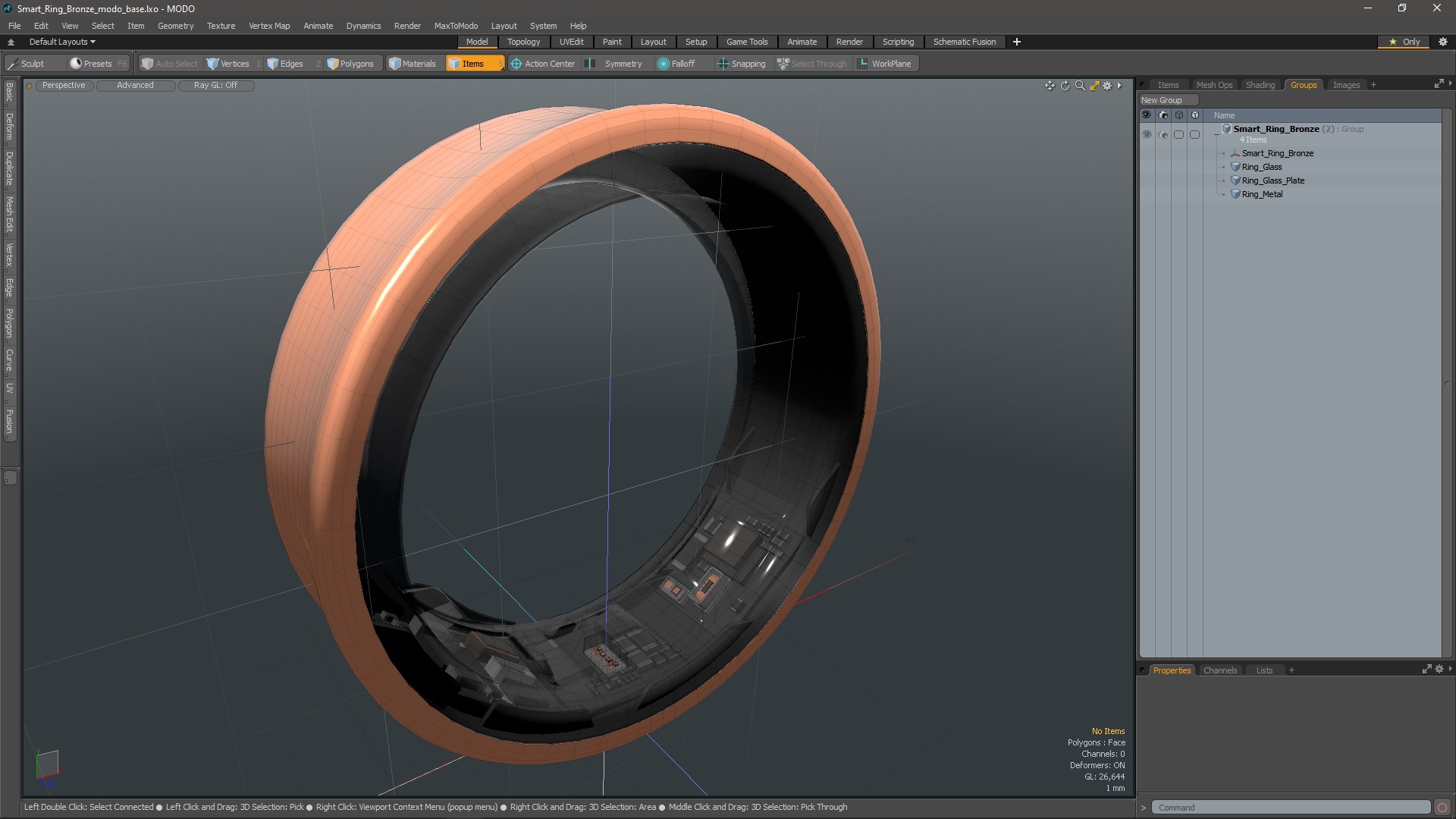
Task: Enable Select Through mode
Action: (811, 64)
